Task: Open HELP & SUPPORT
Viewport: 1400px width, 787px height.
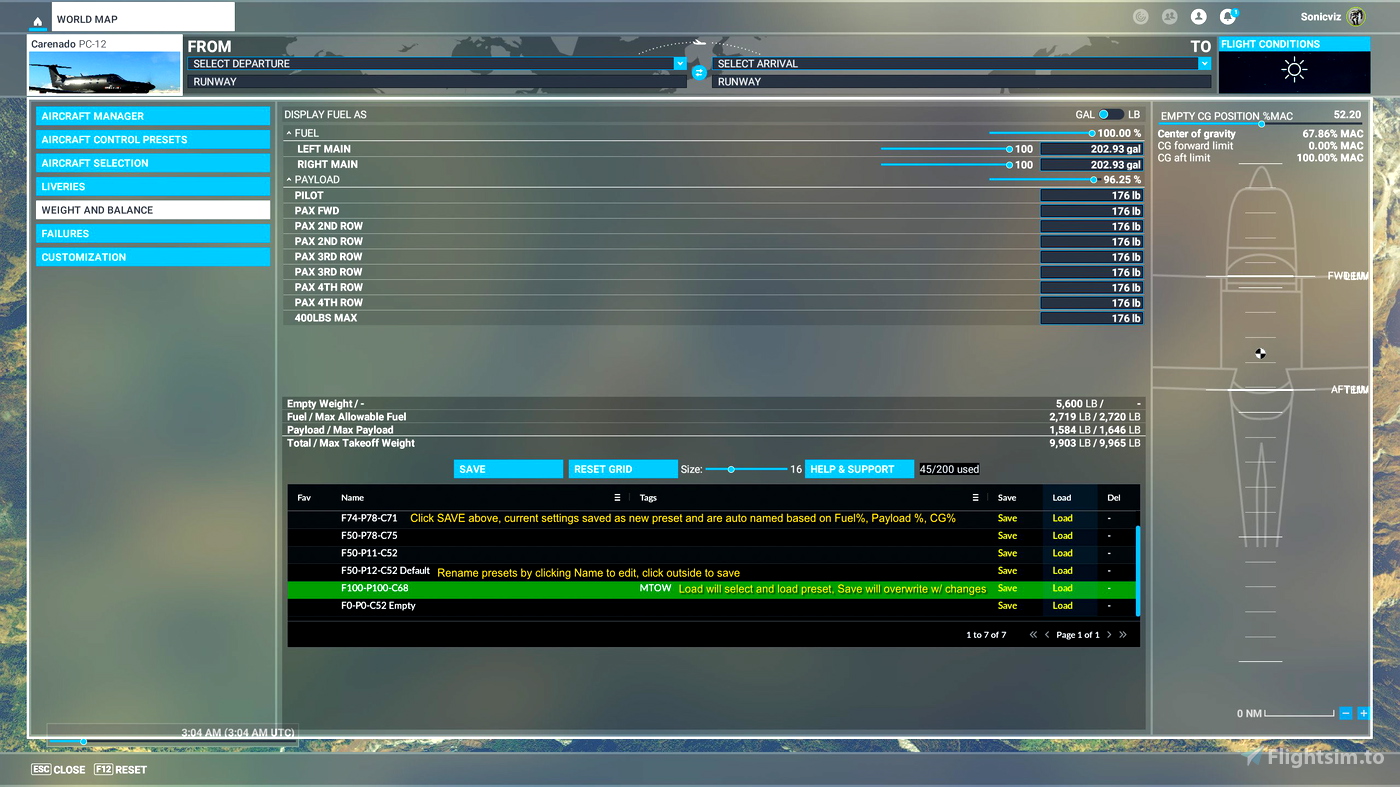Action: (x=860, y=469)
